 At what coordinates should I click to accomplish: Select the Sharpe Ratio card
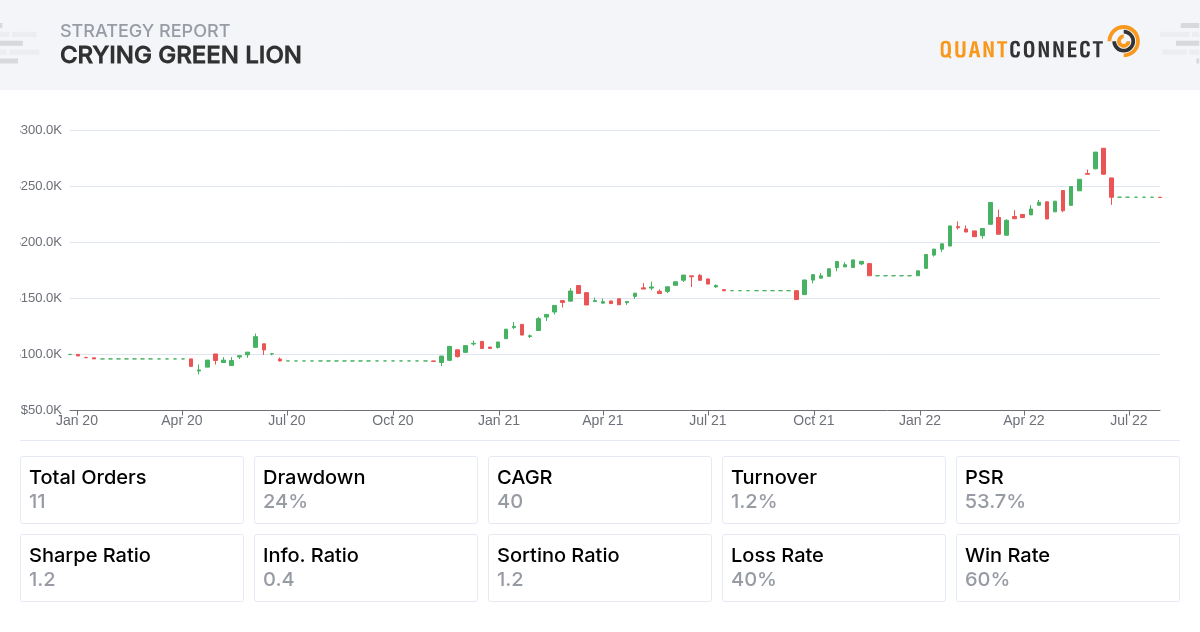[131, 567]
